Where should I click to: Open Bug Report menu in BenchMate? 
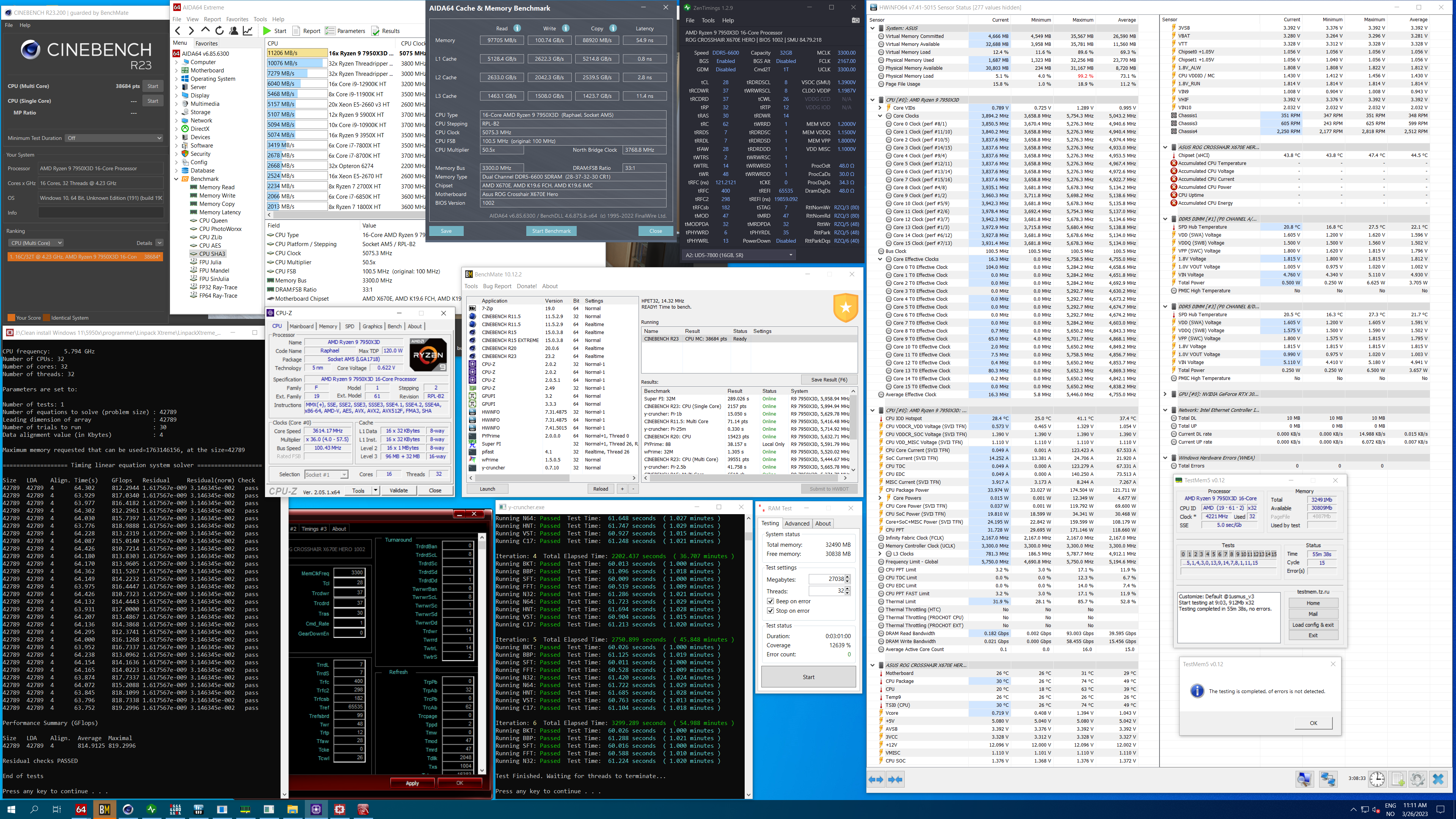(x=497, y=286)
